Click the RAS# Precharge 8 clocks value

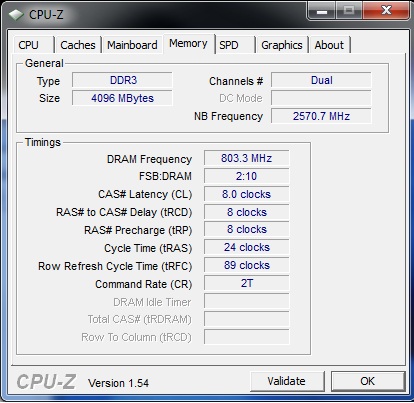247,230
